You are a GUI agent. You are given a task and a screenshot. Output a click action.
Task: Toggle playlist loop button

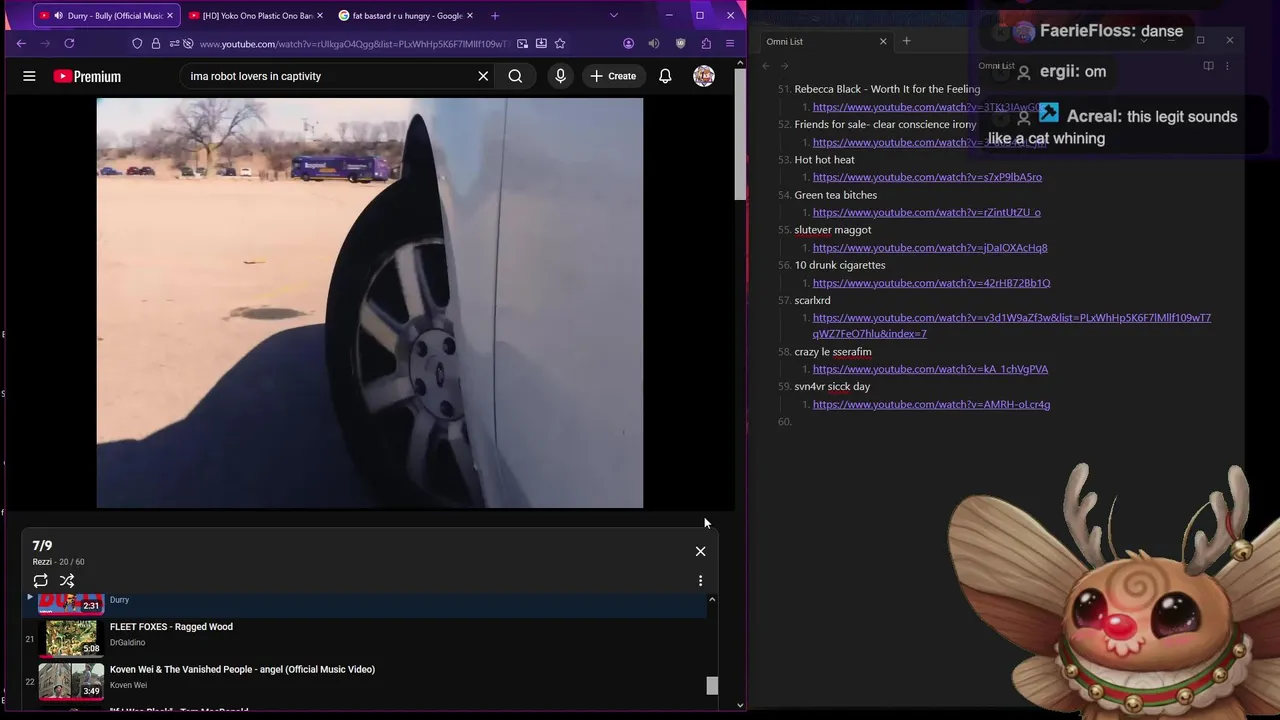41,581
